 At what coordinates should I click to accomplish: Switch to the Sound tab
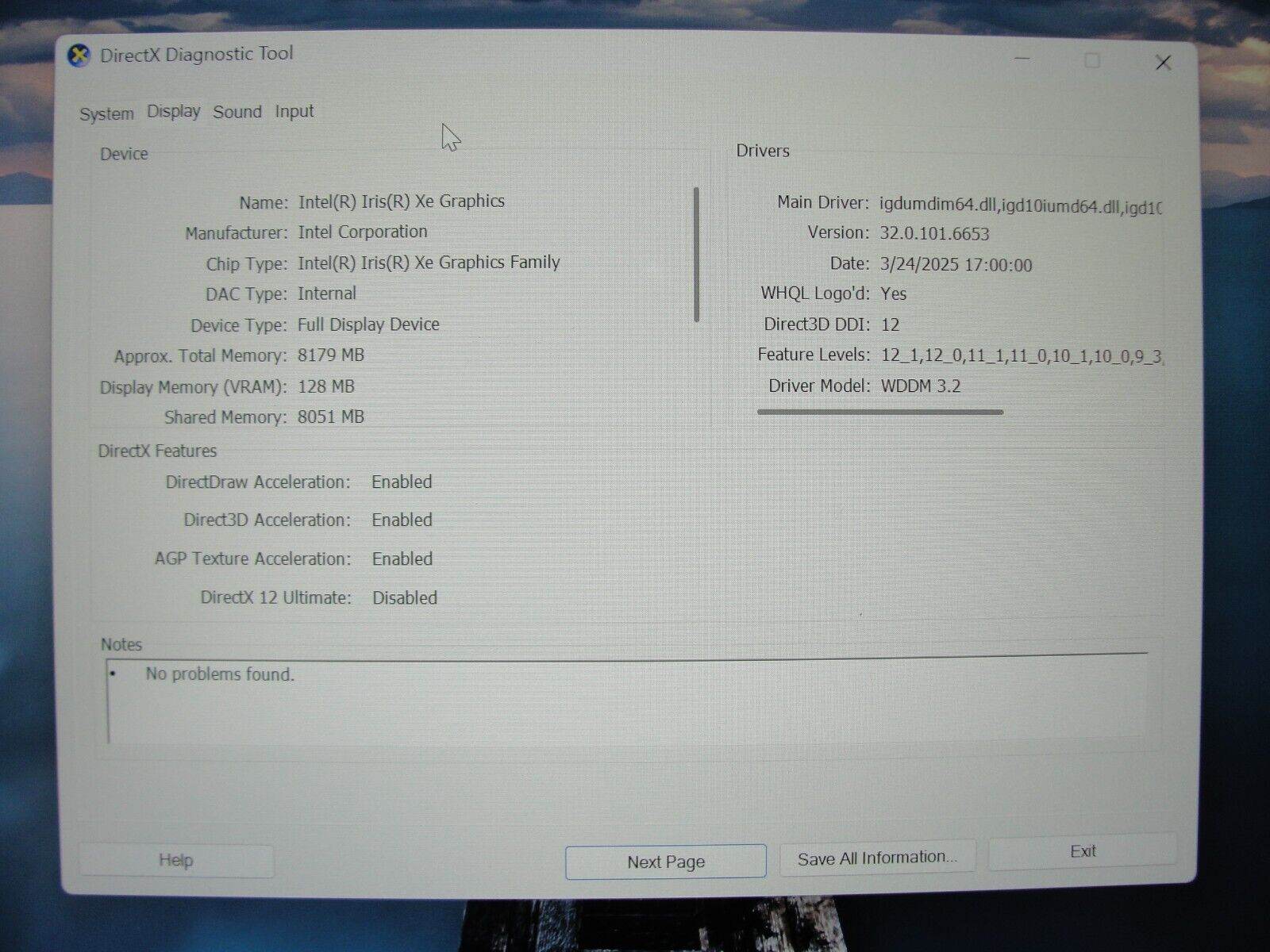point(237,111)
